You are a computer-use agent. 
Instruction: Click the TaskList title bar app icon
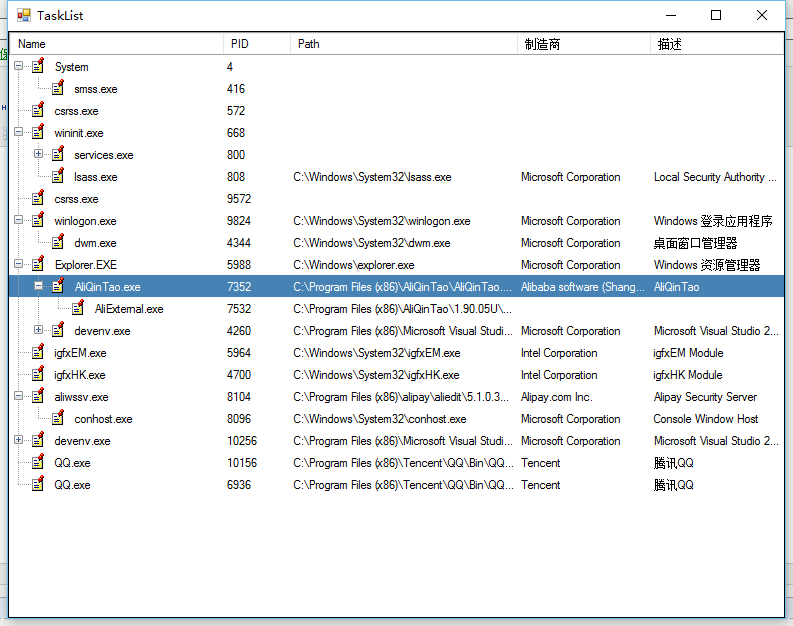coord(24,15)
